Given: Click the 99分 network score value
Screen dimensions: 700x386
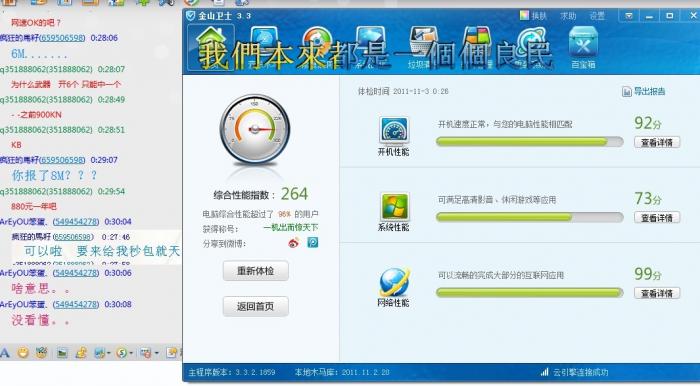Looking at the screenshot, I should (648, 274).
